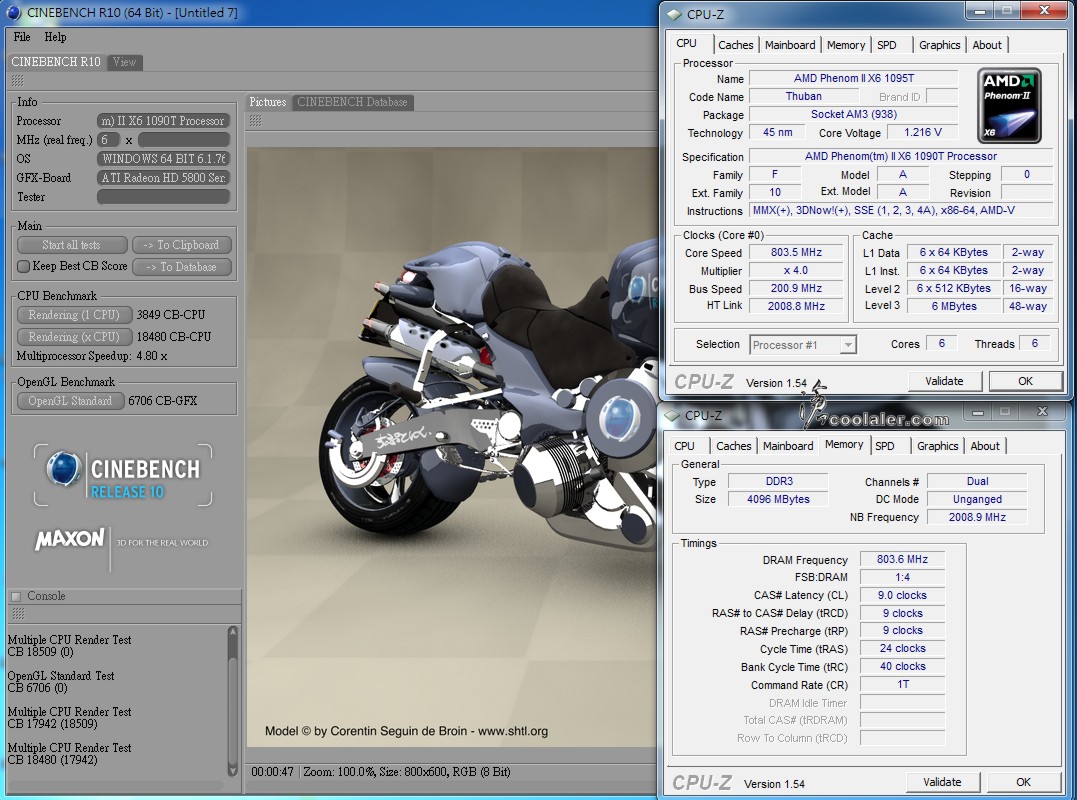Click the To Clipboard button
This screenshot has height=800, width=1077.
(x=181, y=244)
